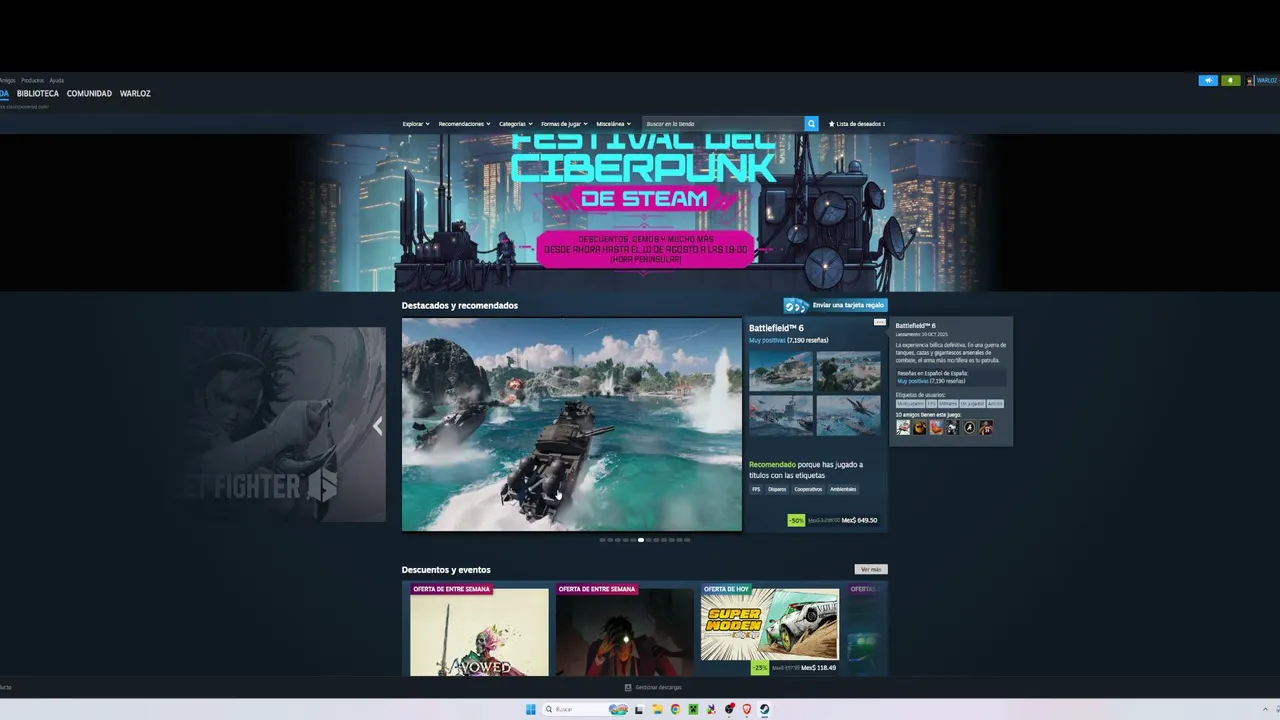Click the Mex$ 649.50 price
The height and width of the screenshot is (720, 1280).
click(859, 520)
